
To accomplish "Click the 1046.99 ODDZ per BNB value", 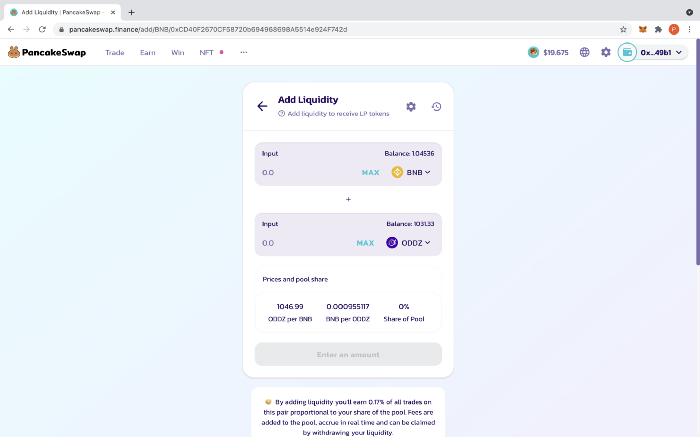I will 290,307.
